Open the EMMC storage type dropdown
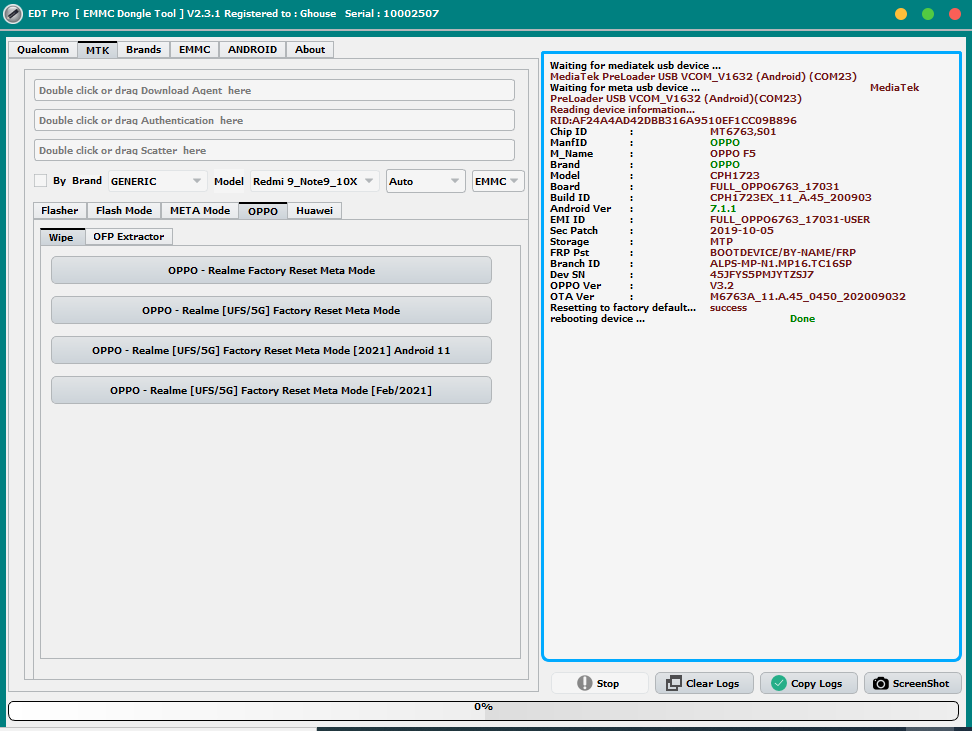Viewport: 972px width, 731px height. [x=498, y=181]
